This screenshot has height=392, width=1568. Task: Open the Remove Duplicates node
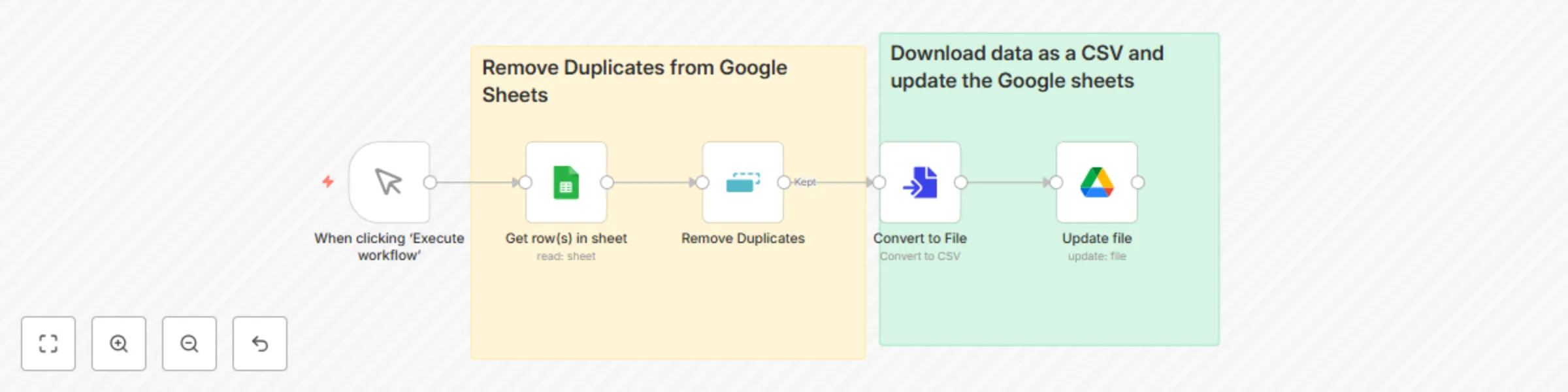point(743,182)
